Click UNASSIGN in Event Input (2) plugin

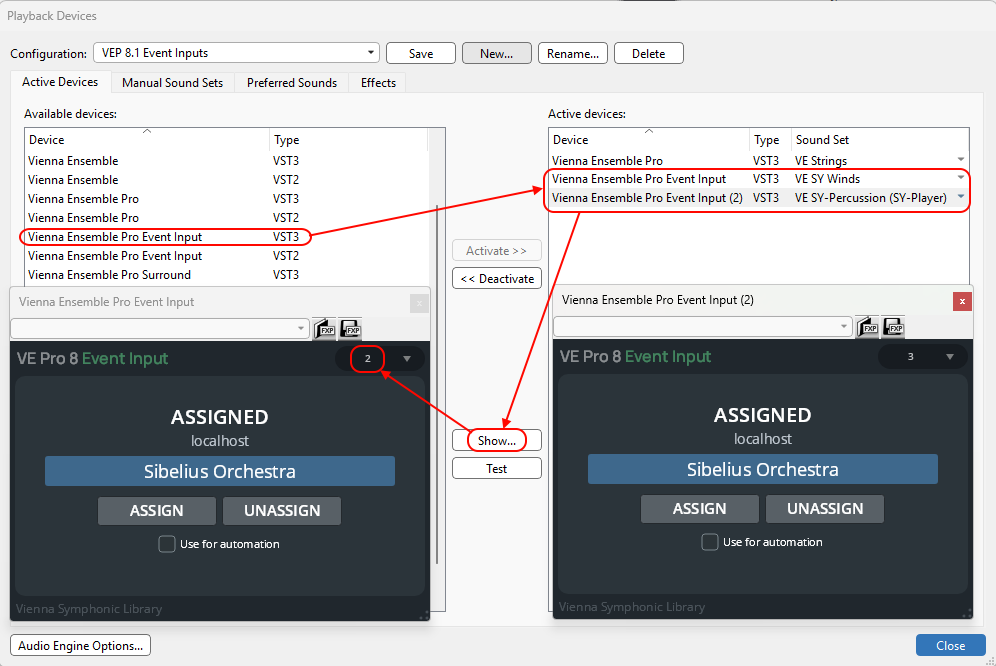click(824, 509)
